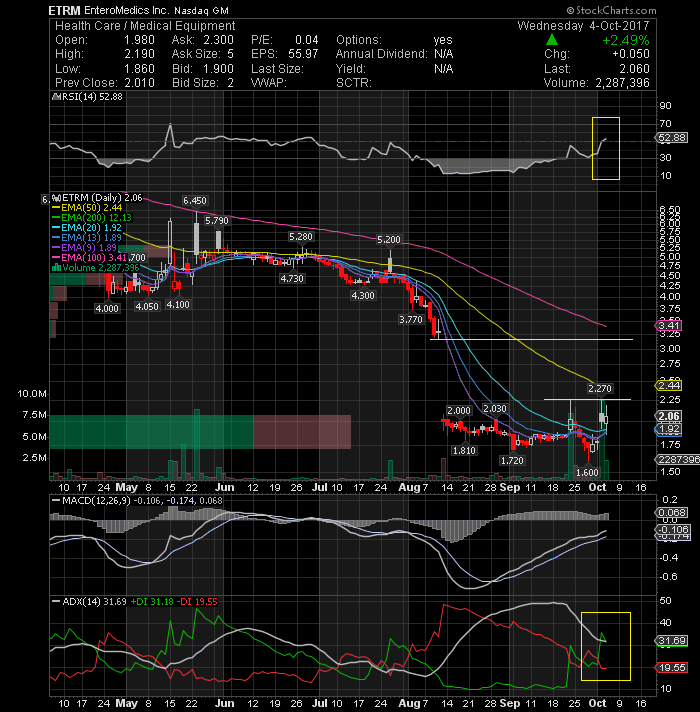
Task: Click the Prev Close value 2.010
Action: point(139,83)
